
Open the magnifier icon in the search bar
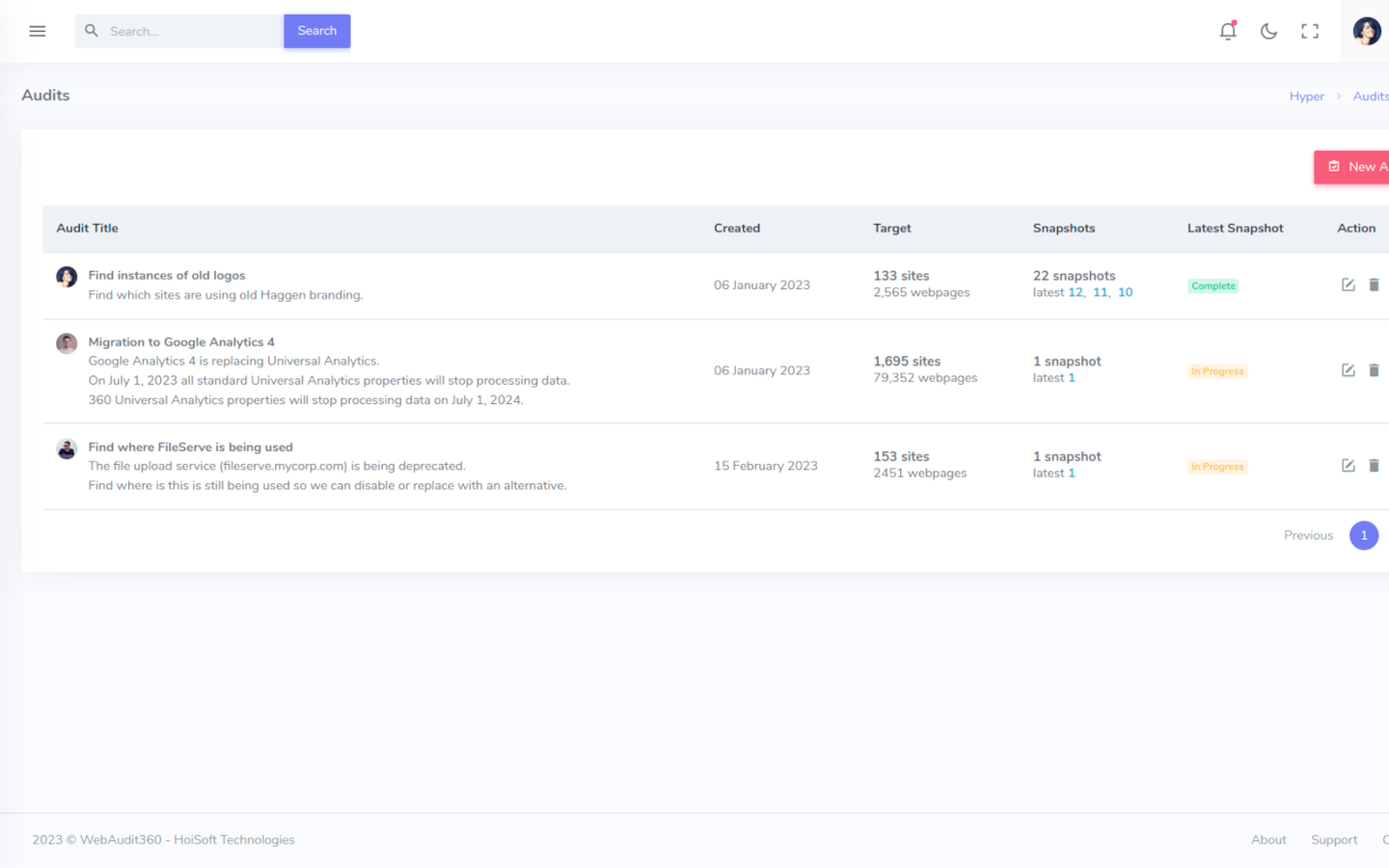(x=91, y=30)
